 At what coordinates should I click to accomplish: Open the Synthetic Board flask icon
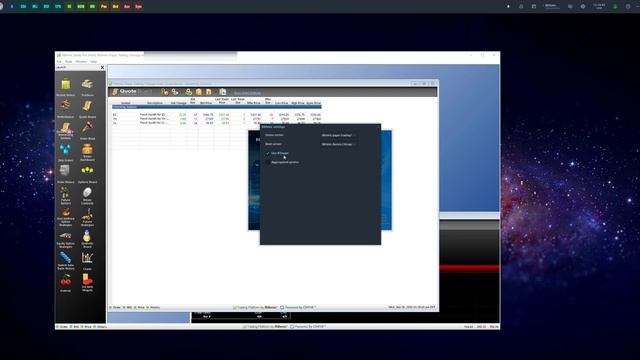point(87,236)
